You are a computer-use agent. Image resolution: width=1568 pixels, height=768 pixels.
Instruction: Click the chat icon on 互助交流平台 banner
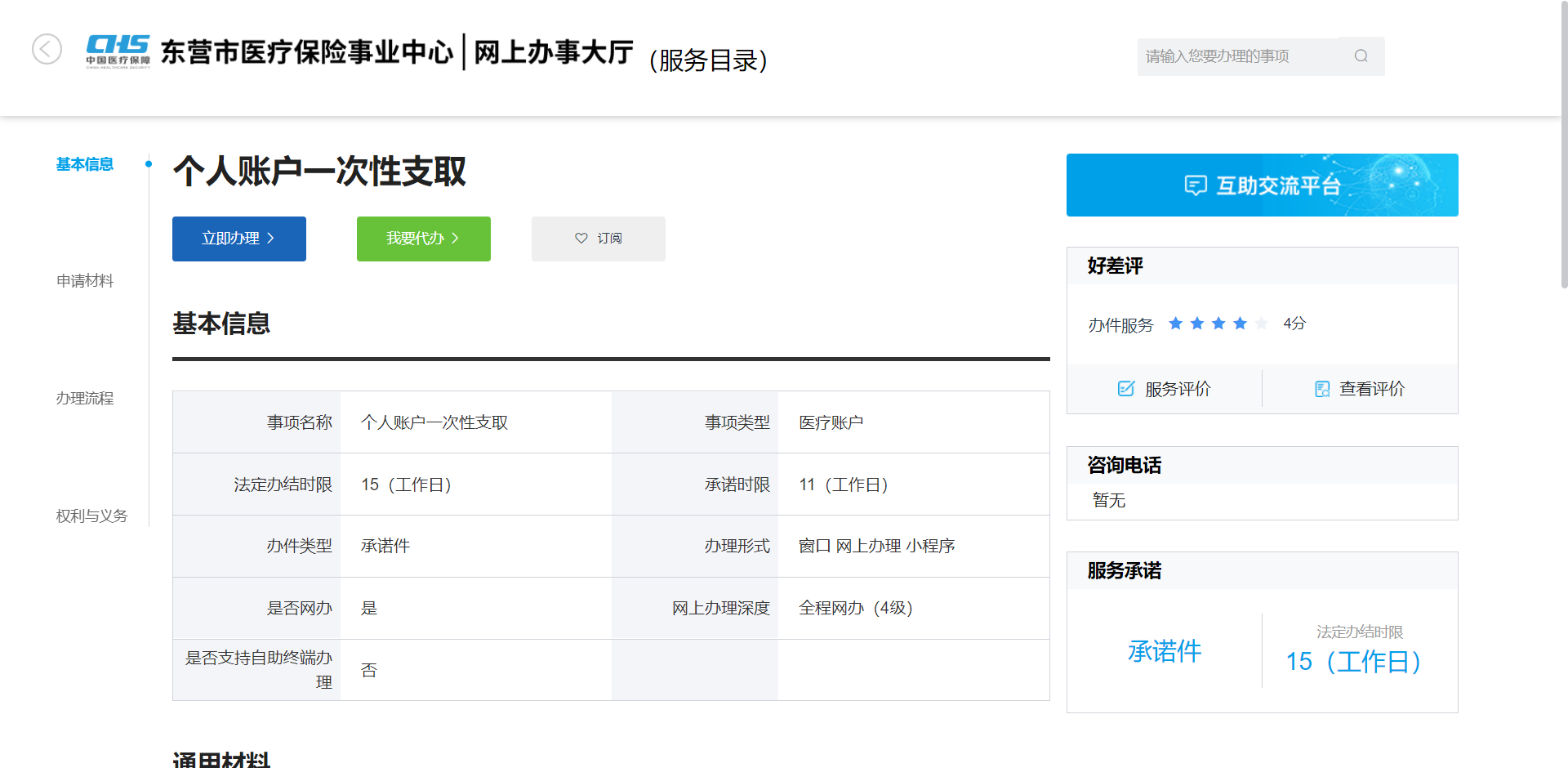point(1195,185)
